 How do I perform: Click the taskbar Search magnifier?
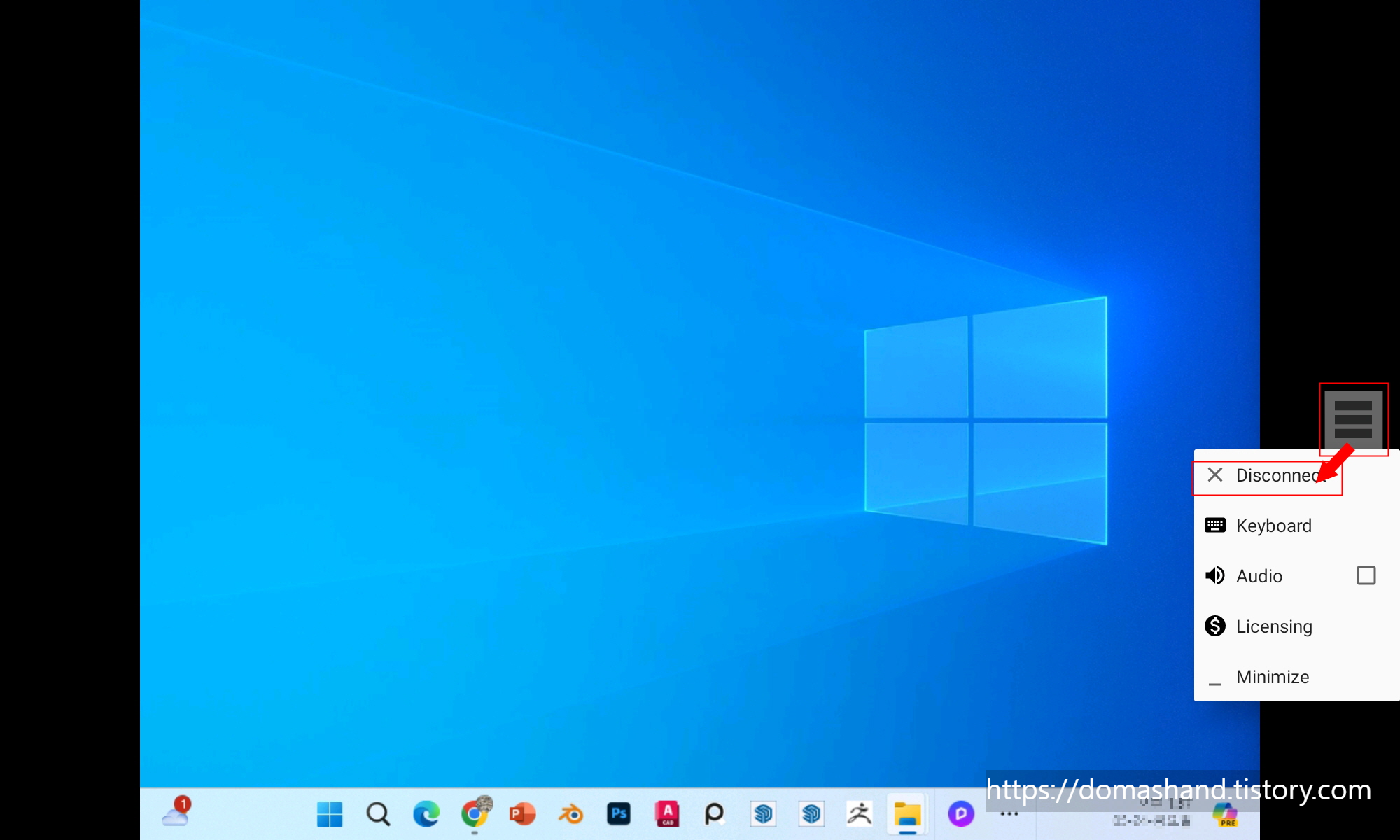[x=378, y=814]
